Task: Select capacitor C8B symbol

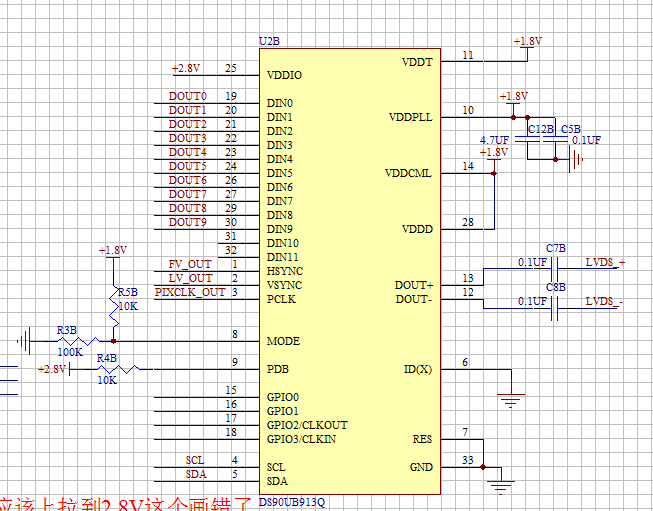Action: click(554, 309)
